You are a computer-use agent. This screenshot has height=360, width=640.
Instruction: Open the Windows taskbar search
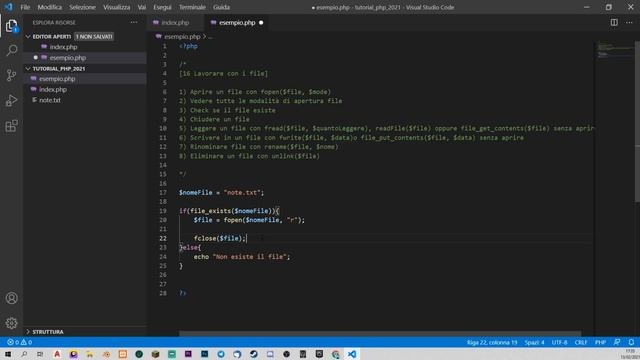coord(24,354)
